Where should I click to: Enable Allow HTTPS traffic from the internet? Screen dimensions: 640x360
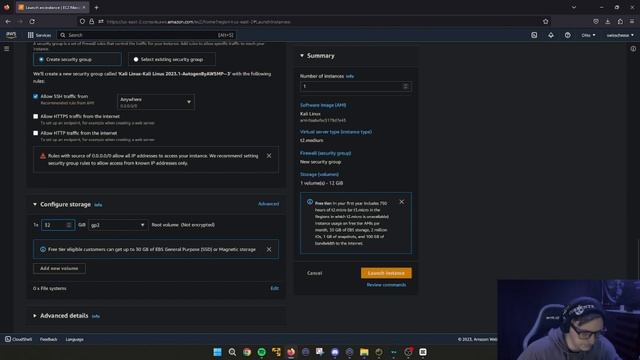36,116
